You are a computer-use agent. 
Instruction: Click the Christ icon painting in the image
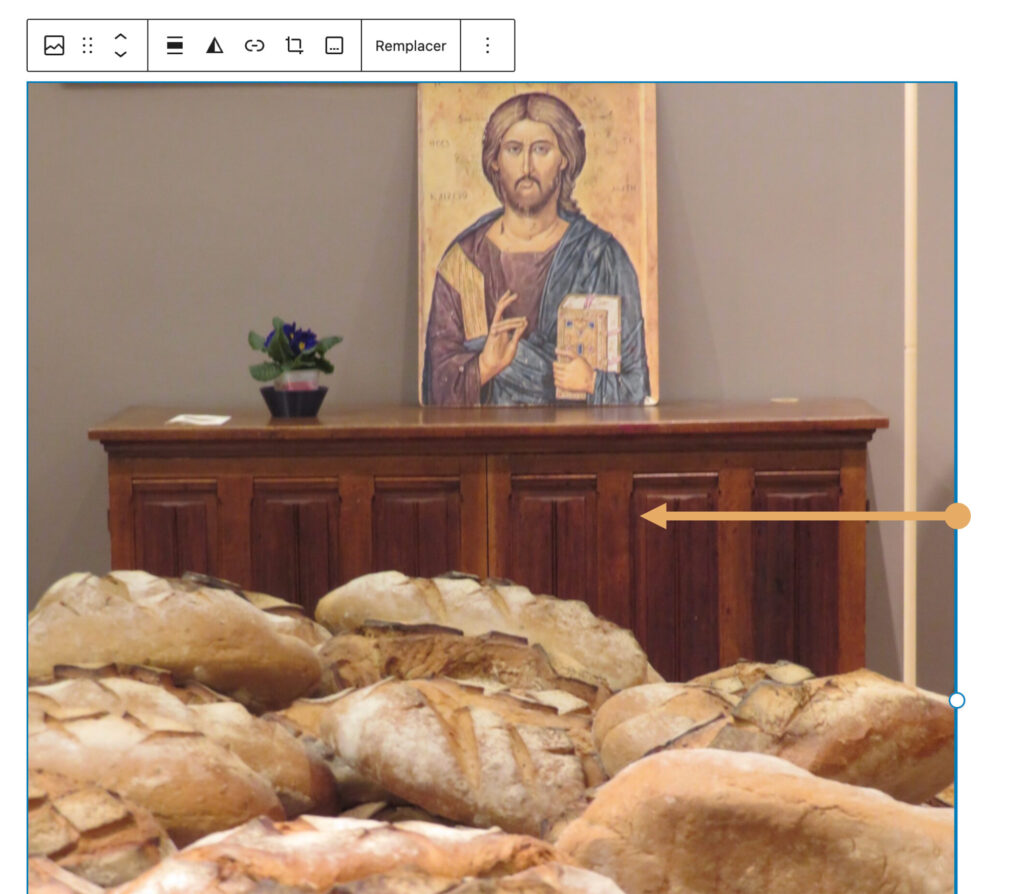pos(537,244)
